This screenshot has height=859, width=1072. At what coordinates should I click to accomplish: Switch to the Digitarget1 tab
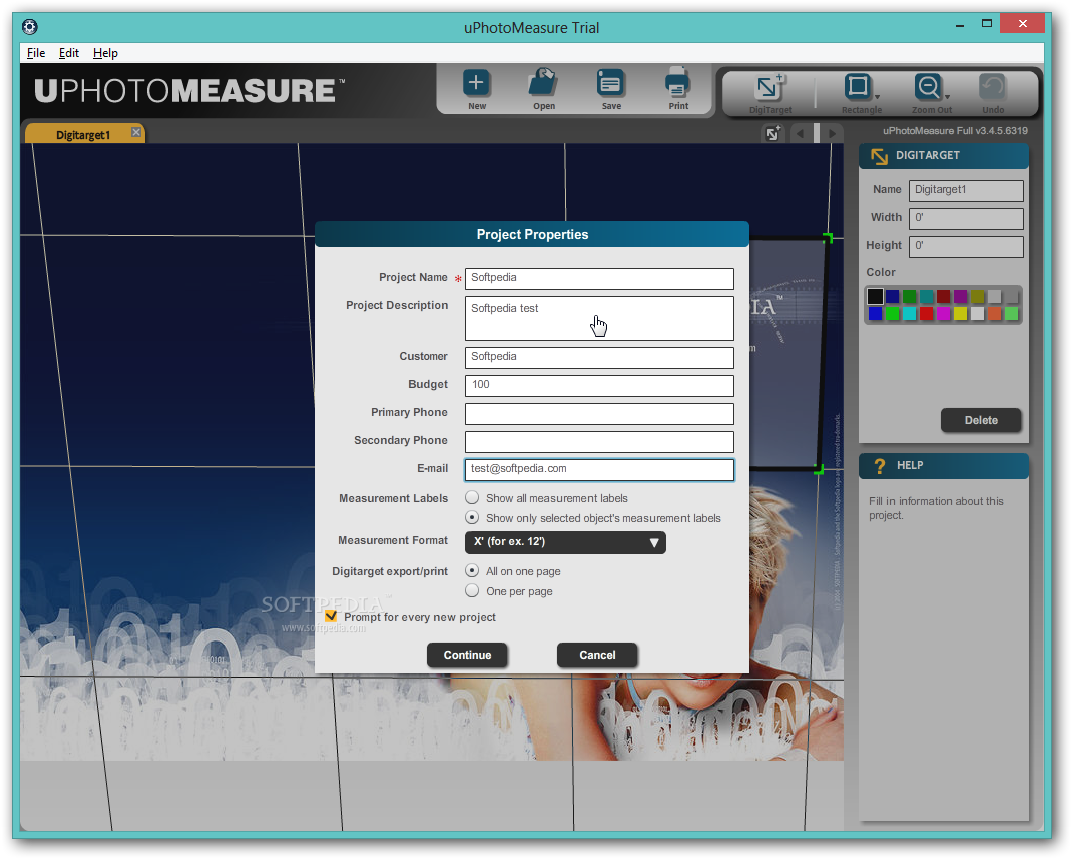(x=83, y=135)
